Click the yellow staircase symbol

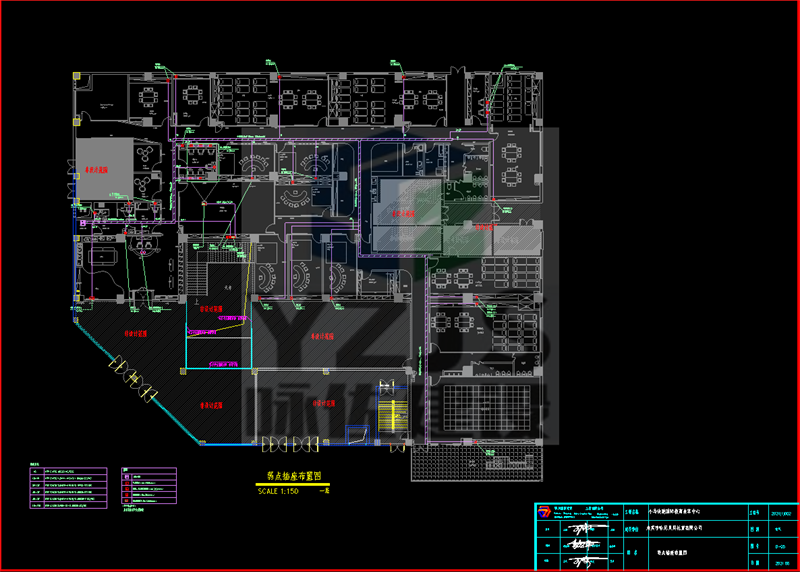[392, 415]
